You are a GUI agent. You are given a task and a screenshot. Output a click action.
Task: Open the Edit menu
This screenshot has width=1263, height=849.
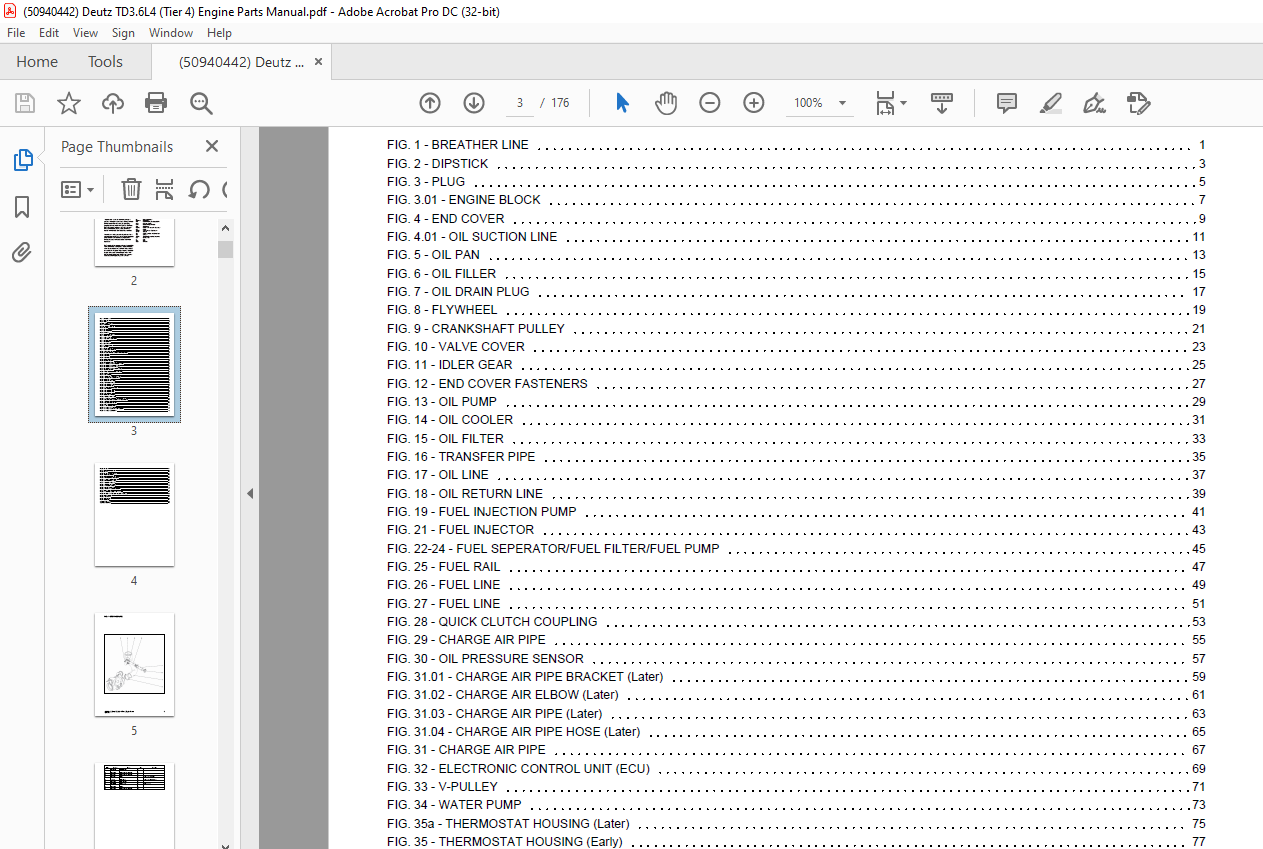tap(49, 33)
